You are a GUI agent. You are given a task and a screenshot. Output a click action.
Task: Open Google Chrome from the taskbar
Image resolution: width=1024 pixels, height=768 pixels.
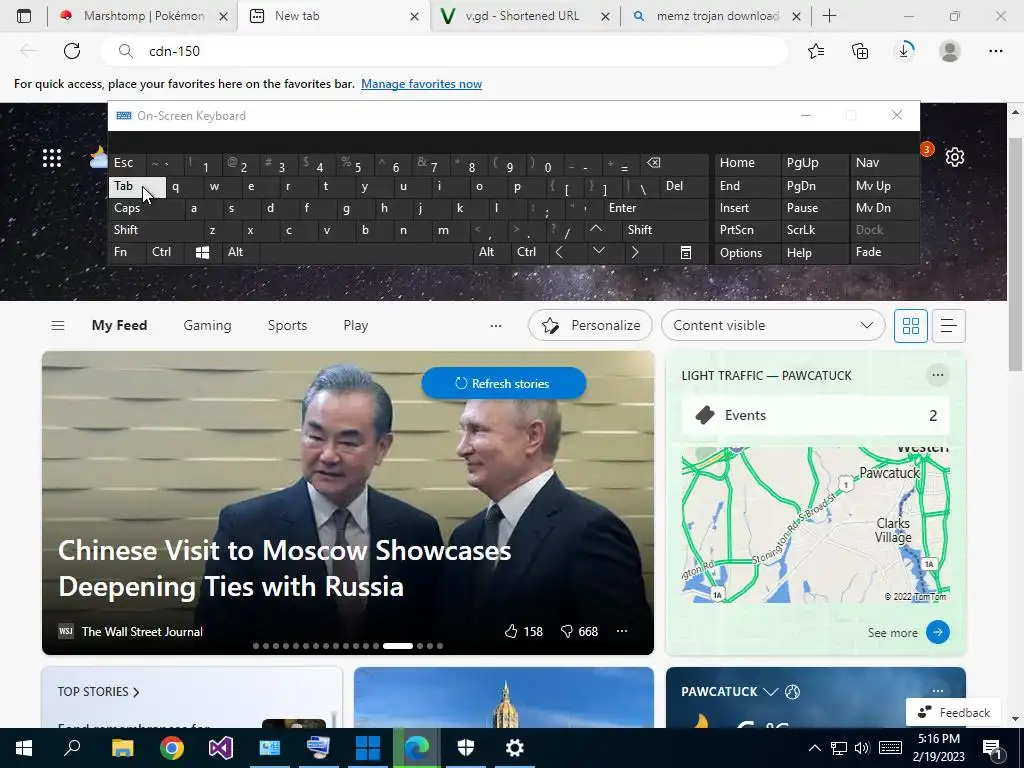click(x=172, y=748)
